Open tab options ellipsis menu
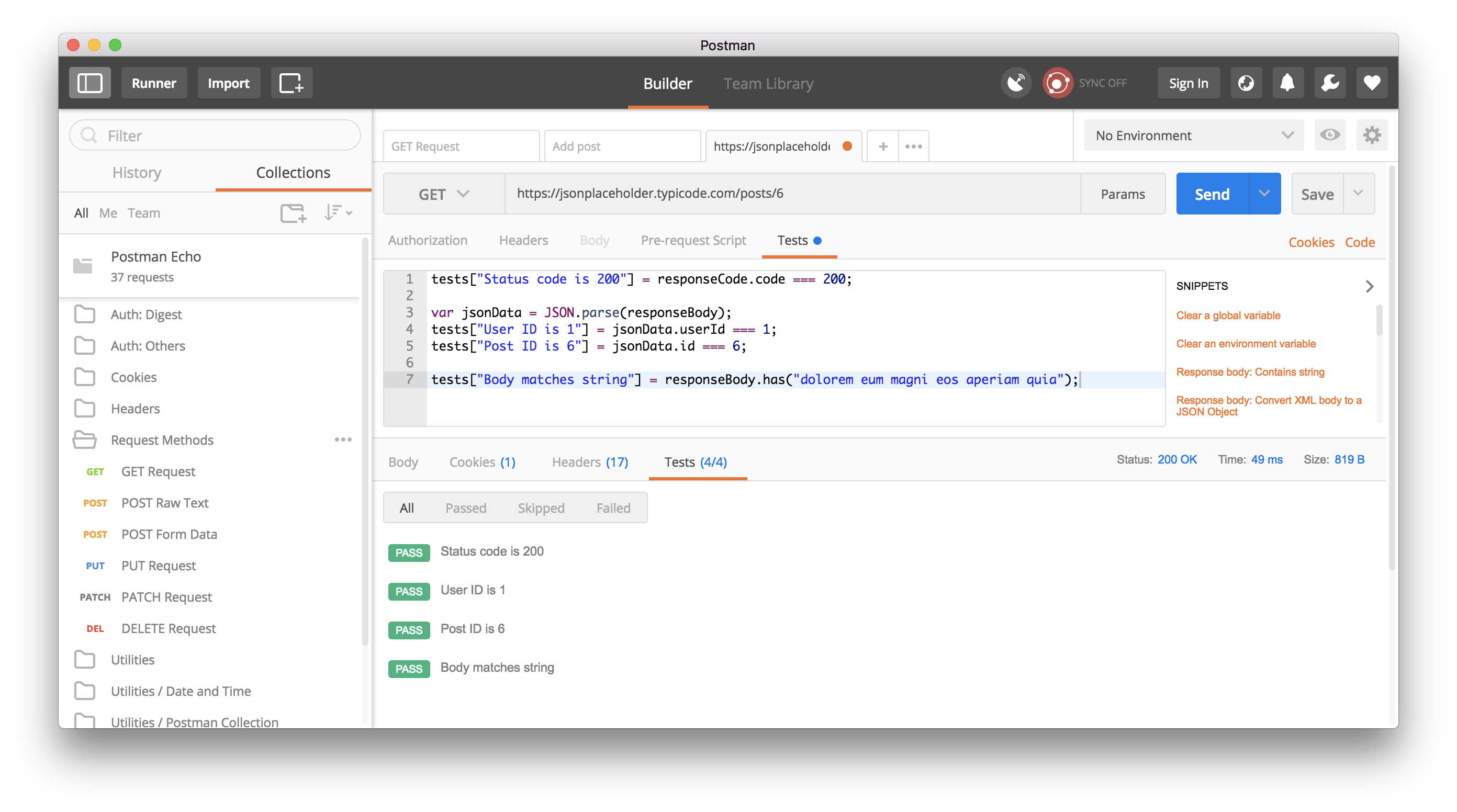Viewport: 1457px width, 812px height. point(913,146)
